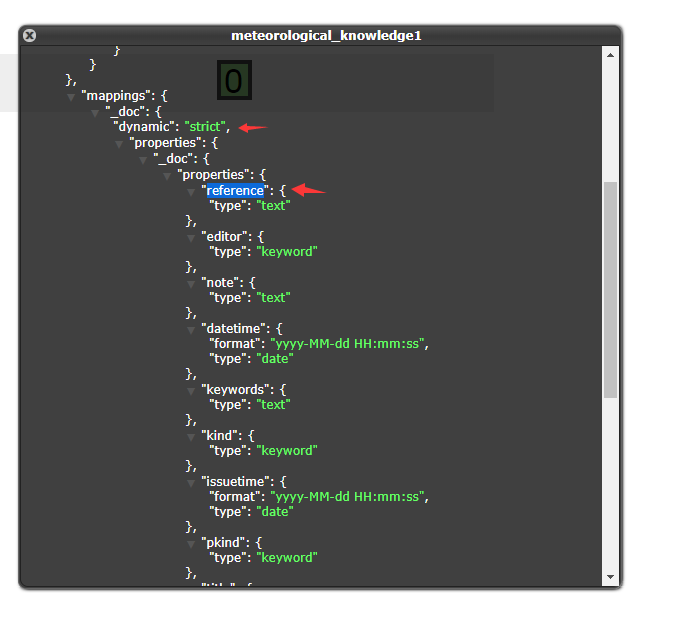Close the meteorological_knowledge1 dialog
This screenshot has width=684, height=621.
30,35
